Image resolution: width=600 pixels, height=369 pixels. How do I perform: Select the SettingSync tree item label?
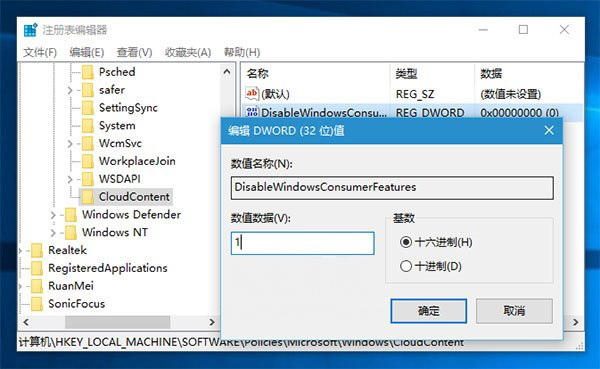(x=128, y=108)
